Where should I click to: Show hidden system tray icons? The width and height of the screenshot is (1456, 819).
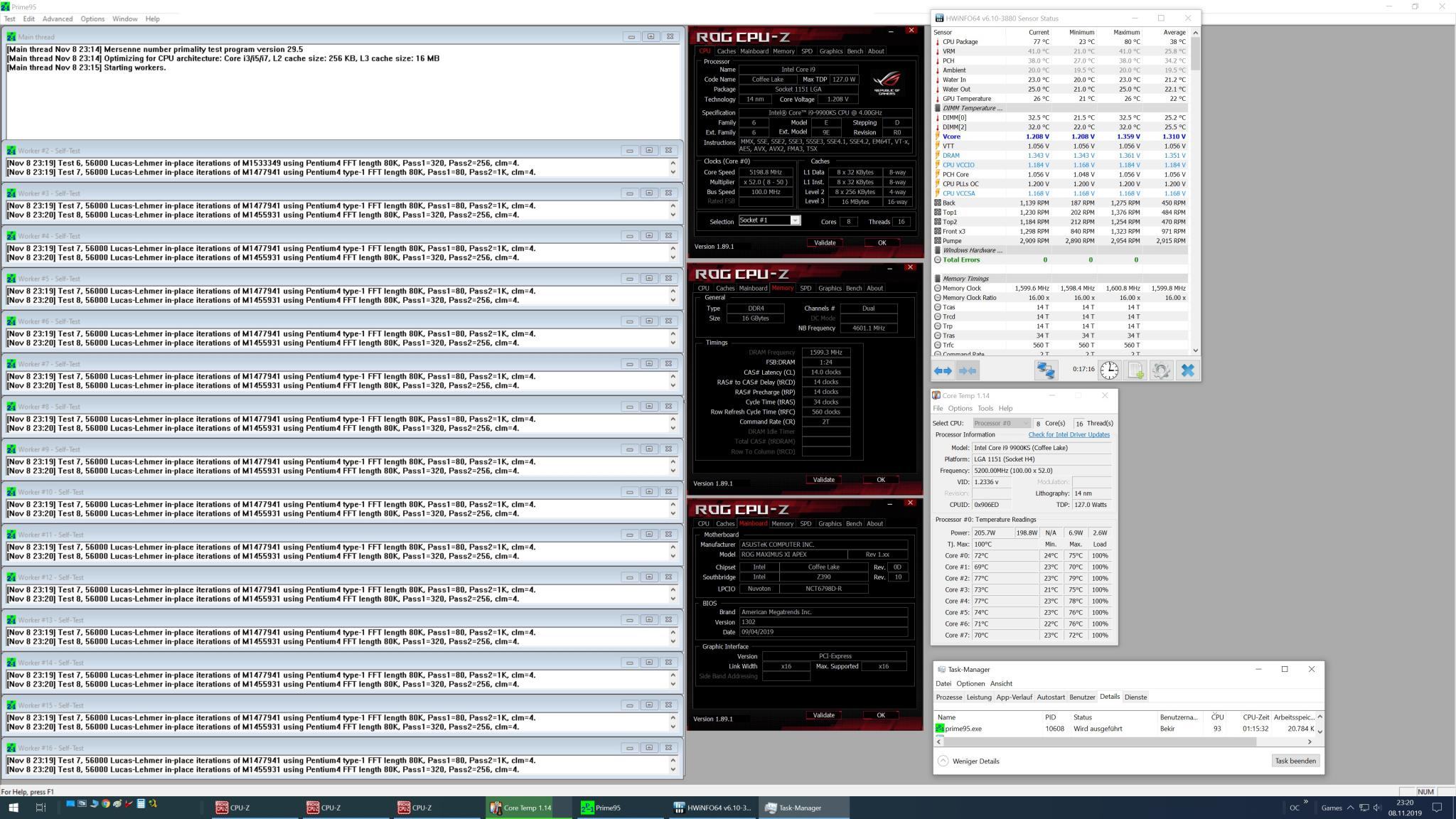click(1350, 808)
